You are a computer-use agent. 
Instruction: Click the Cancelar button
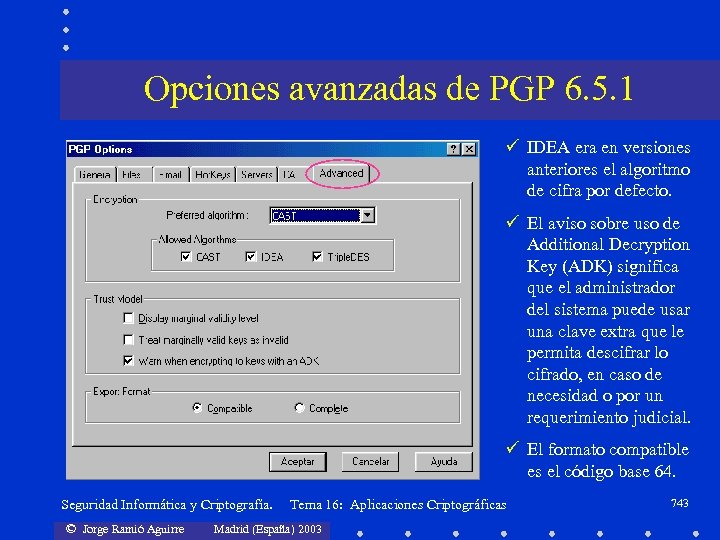click(x=370, y=461)
